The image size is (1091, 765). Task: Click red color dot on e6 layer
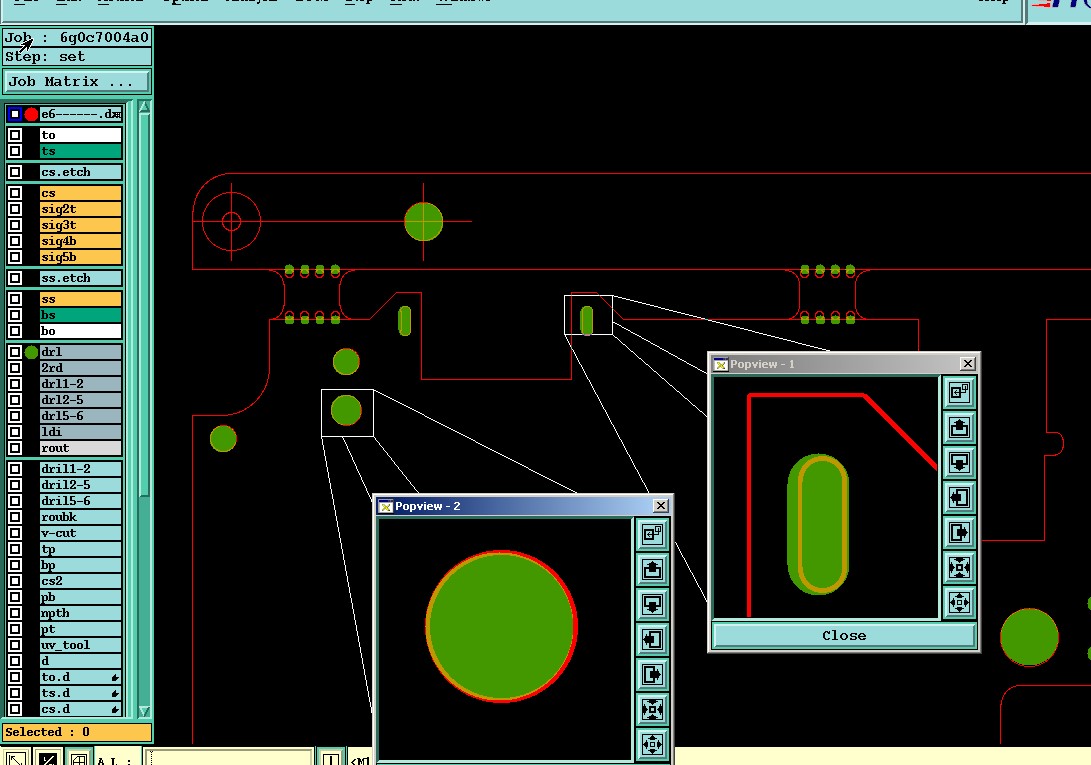pyautogui.click(x=31, y=113)
